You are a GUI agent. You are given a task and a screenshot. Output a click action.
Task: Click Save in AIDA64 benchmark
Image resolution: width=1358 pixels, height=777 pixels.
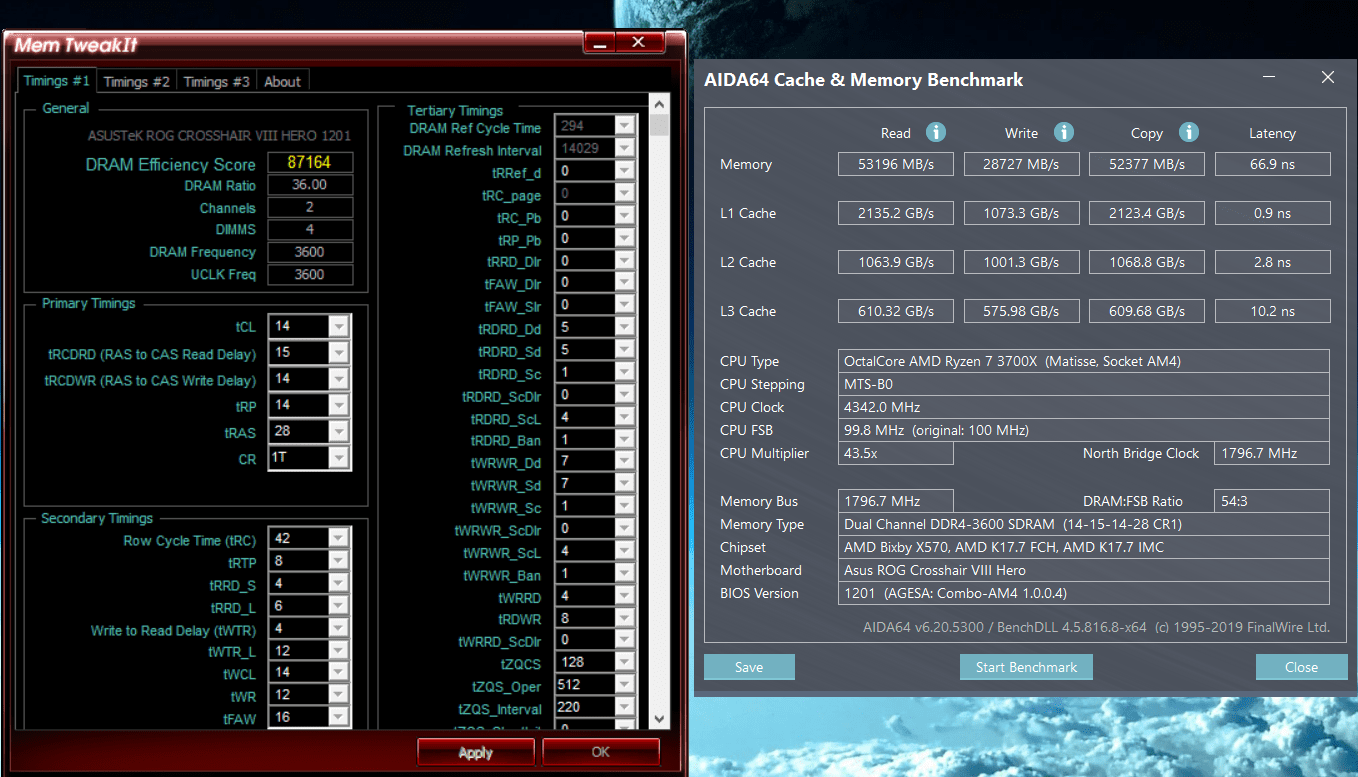pyautogui.click(x=749, y=667)
